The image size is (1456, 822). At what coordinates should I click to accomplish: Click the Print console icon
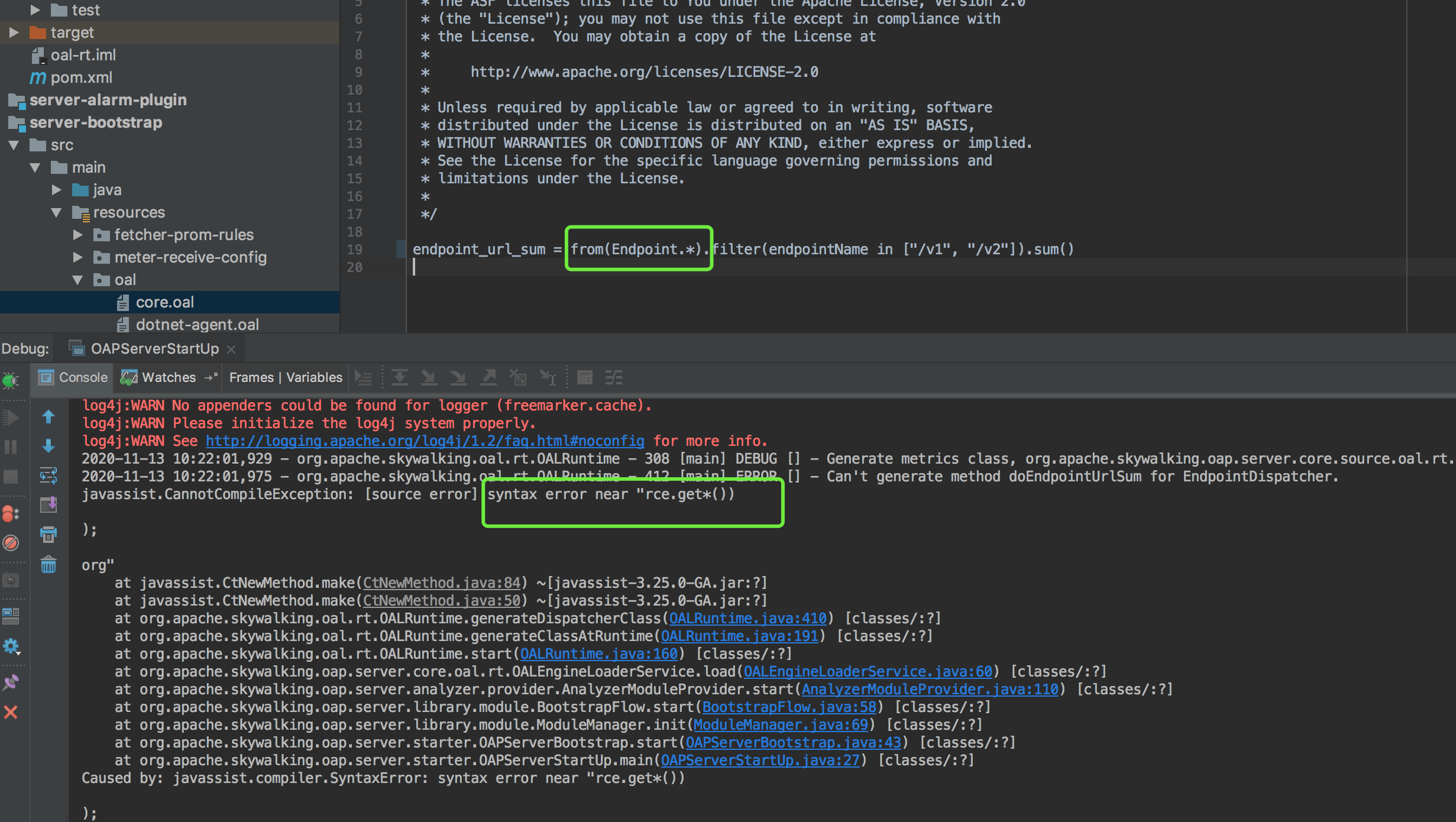point(48,535)
